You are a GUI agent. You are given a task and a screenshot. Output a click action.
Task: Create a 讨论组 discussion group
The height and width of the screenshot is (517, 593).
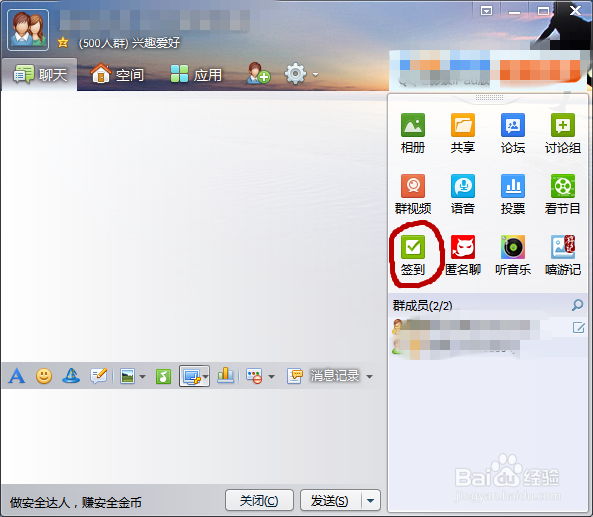(x=562, y=133)
